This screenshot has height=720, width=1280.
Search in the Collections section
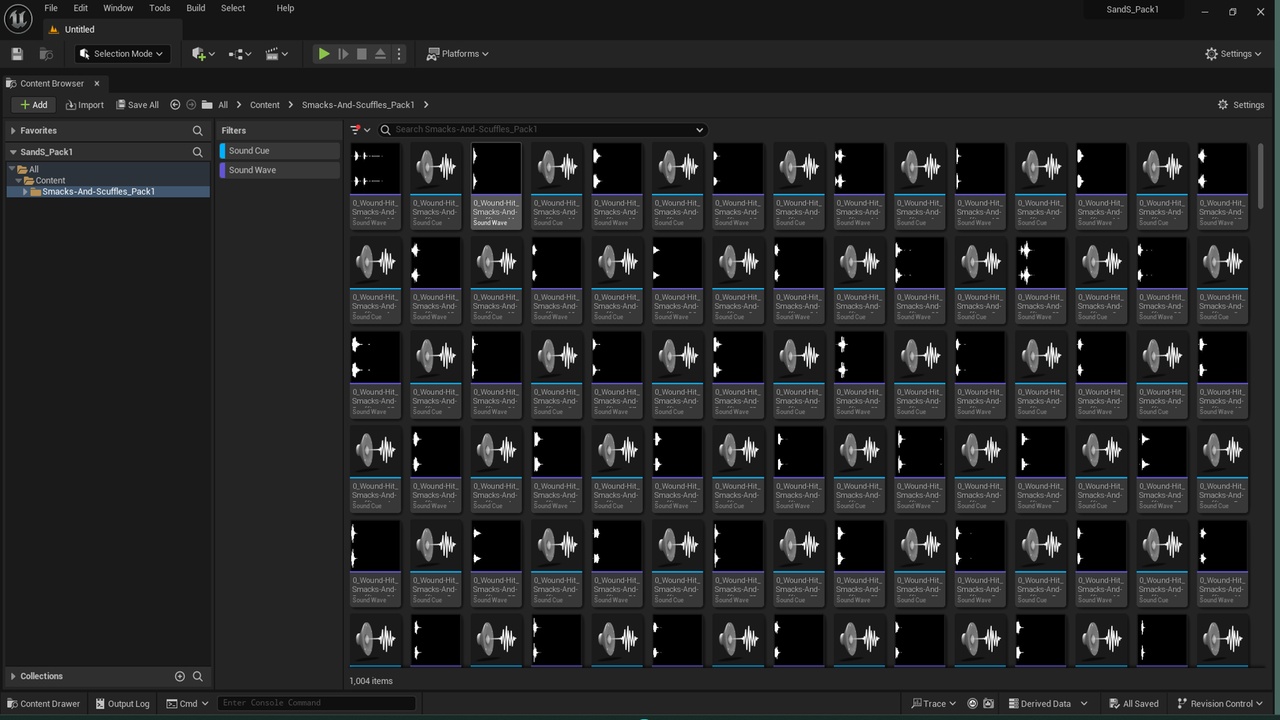click(x=197, y=676)
